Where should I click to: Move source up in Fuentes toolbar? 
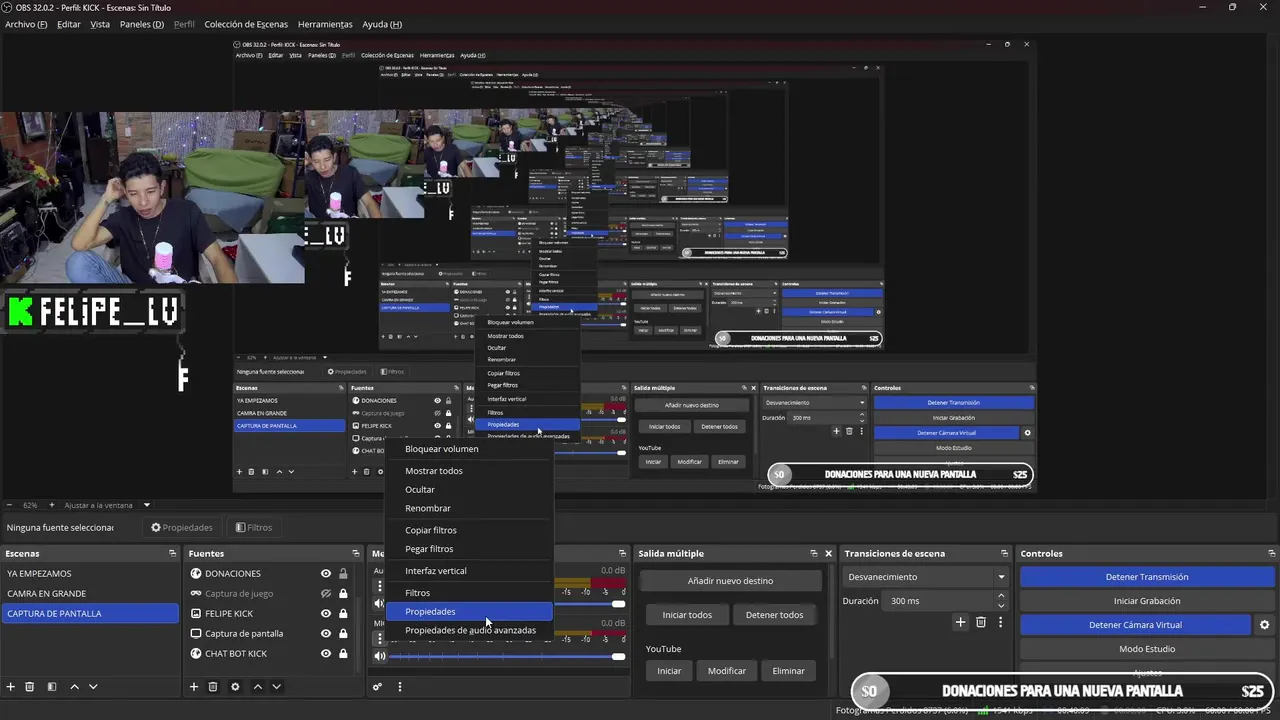[x=257, y=687]
